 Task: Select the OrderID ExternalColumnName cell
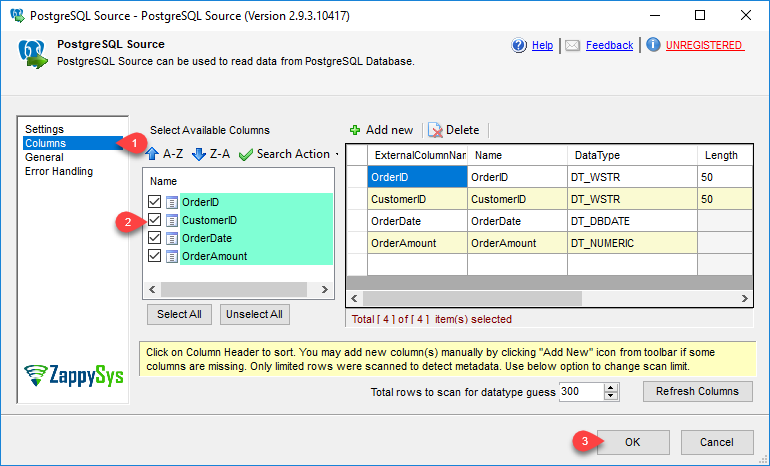tap(417, 177)
